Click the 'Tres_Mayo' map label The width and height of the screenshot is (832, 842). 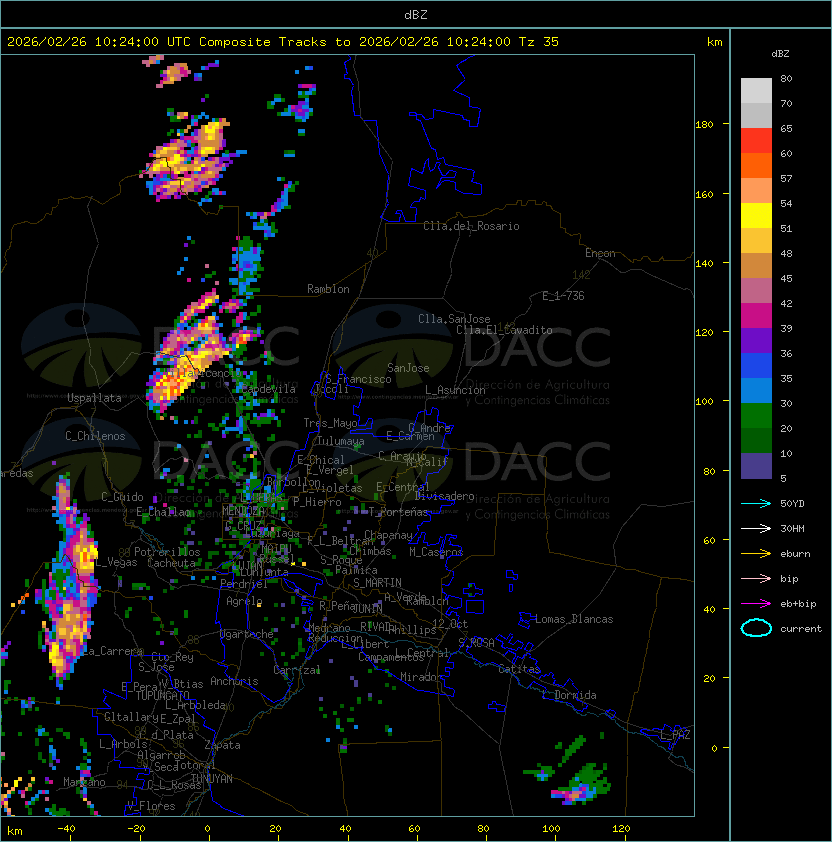point(330,423)
